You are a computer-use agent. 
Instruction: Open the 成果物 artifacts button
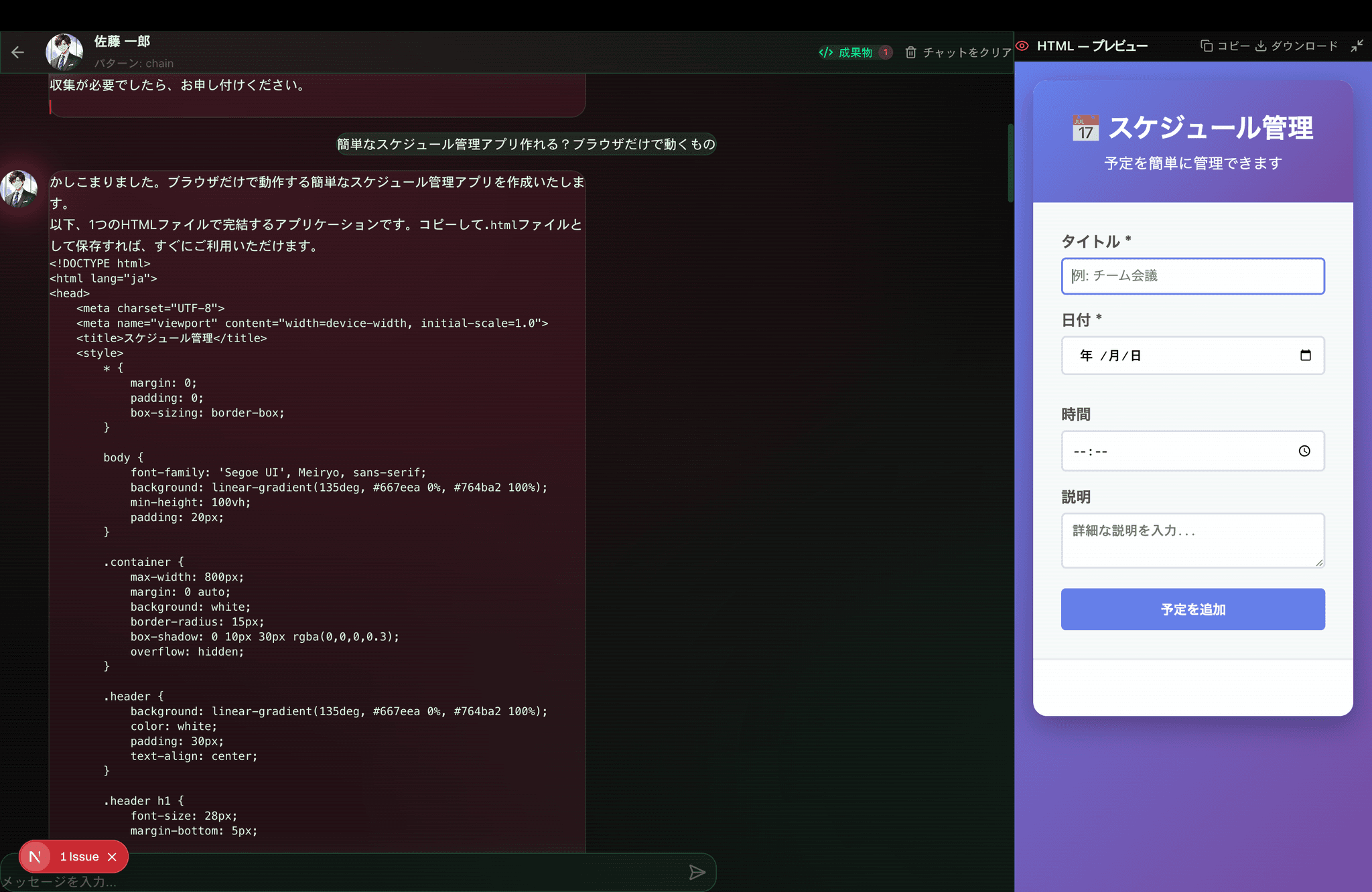click(854, 52)
